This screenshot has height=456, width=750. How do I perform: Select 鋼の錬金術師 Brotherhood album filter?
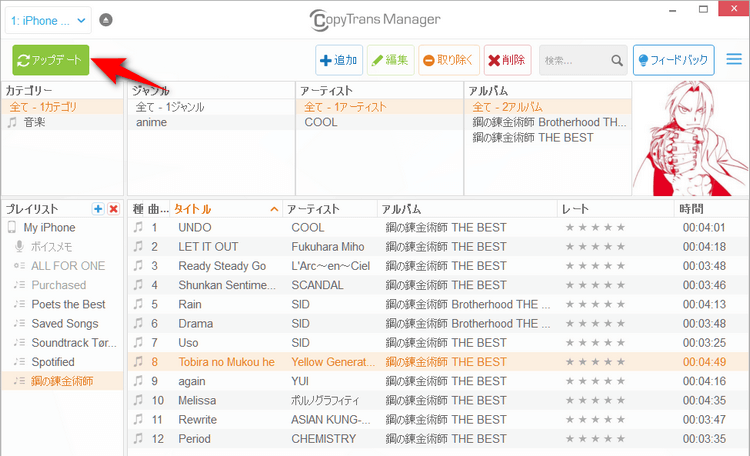coord(548,122)
